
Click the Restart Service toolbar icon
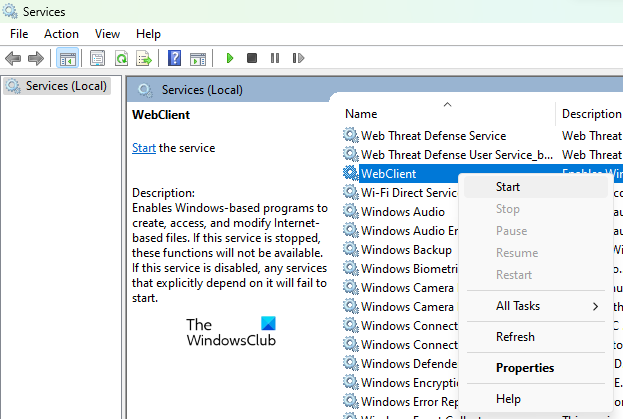298,58
